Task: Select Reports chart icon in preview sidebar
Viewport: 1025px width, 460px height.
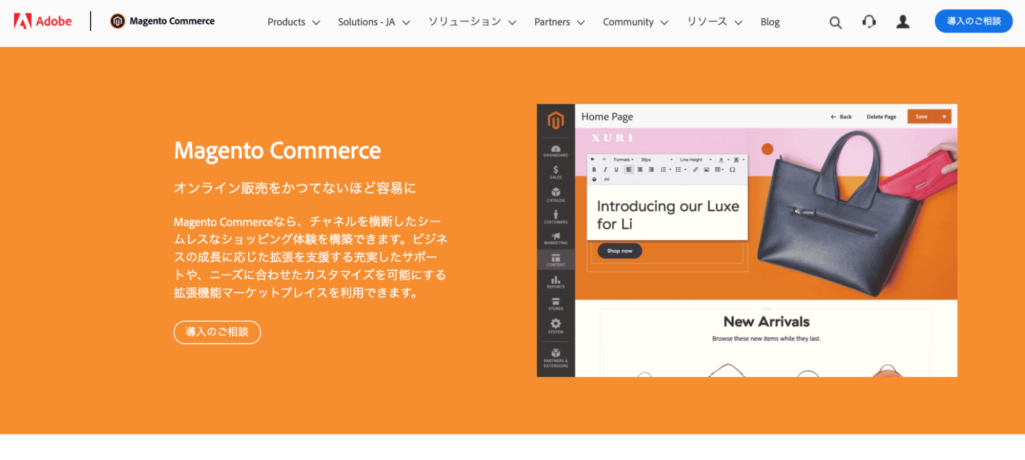Action: tap(556, 282)
